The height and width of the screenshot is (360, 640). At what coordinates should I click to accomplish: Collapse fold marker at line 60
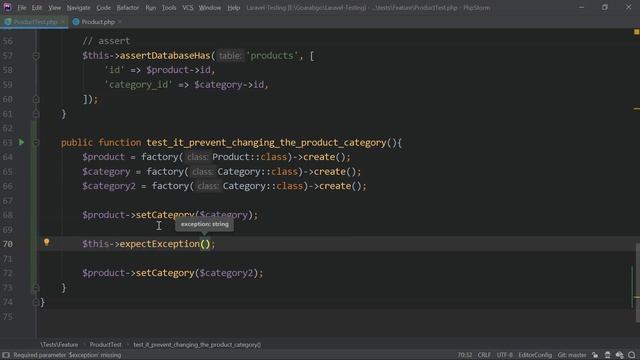(x=36, y=99)
